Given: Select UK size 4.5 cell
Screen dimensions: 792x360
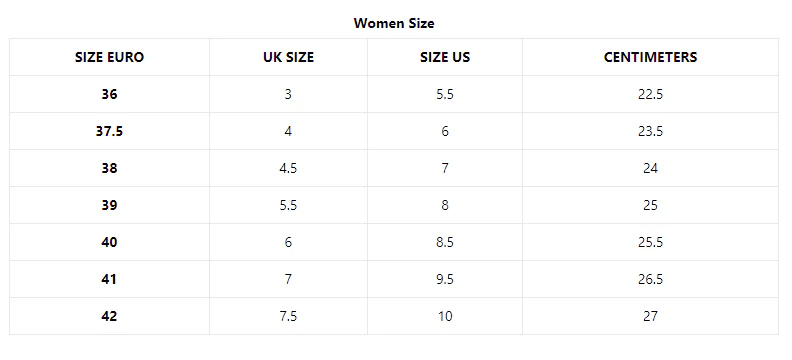Looking at the screenshot, I should [x=288, y=168].
